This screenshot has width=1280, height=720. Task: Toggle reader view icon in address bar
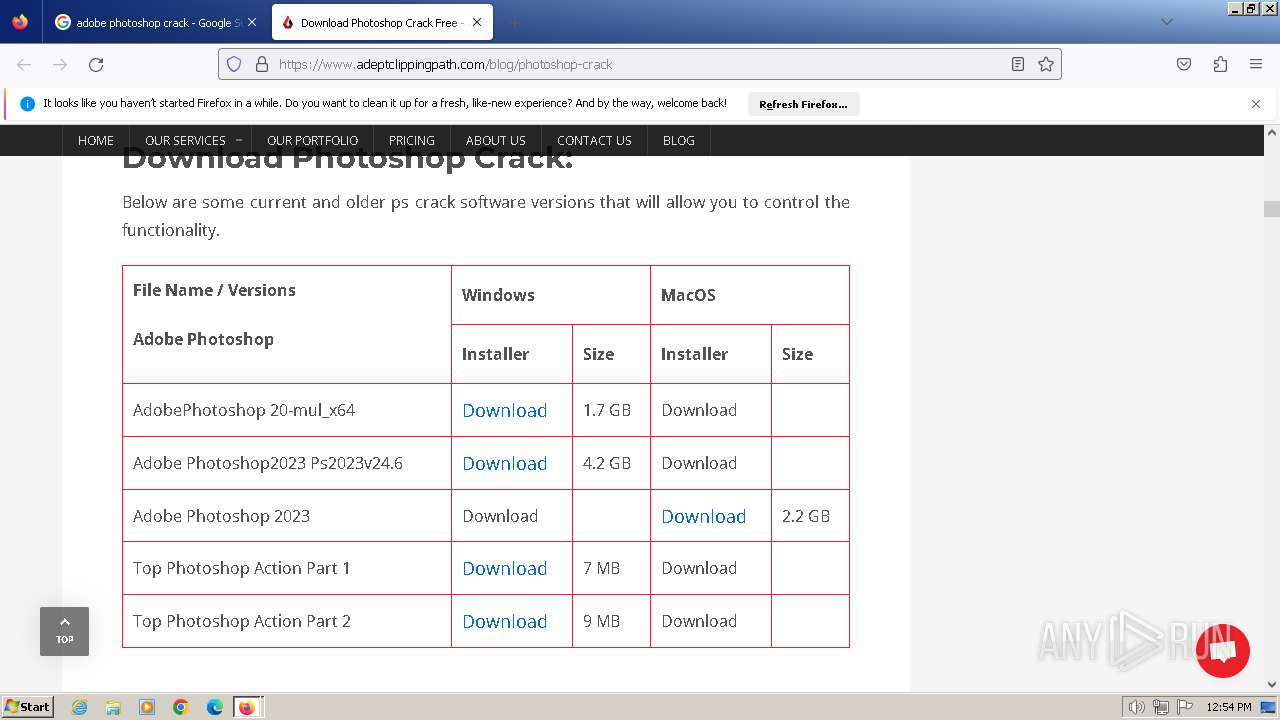coord(1018,64)
